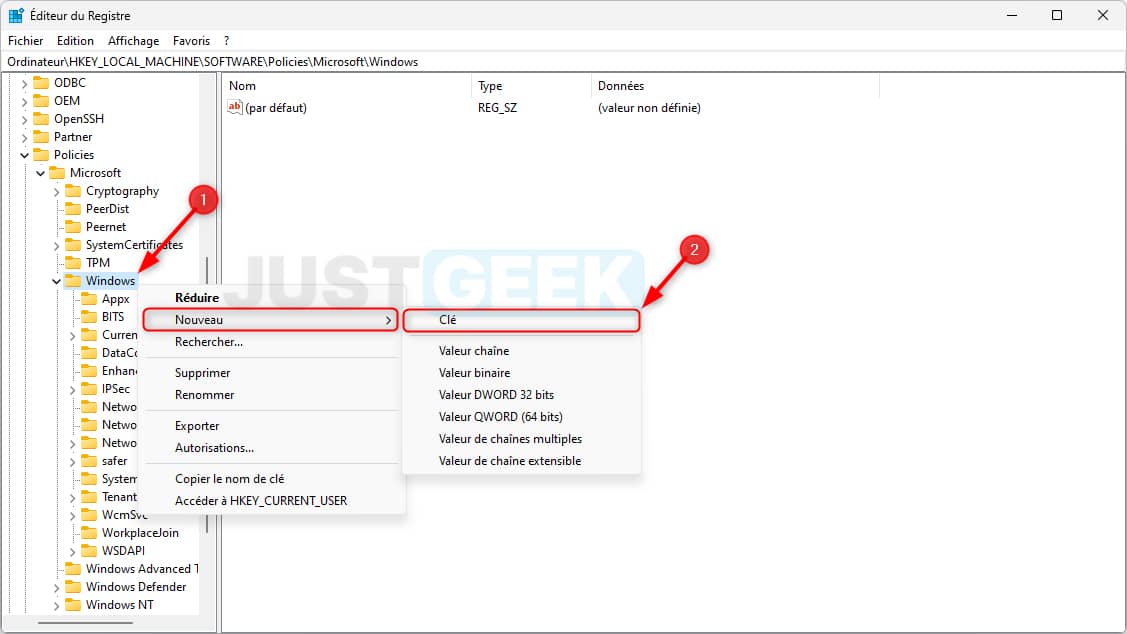Click the Tenant folder icon
1127x634 pixels.
pyautogui.click(x=88, y=496)
